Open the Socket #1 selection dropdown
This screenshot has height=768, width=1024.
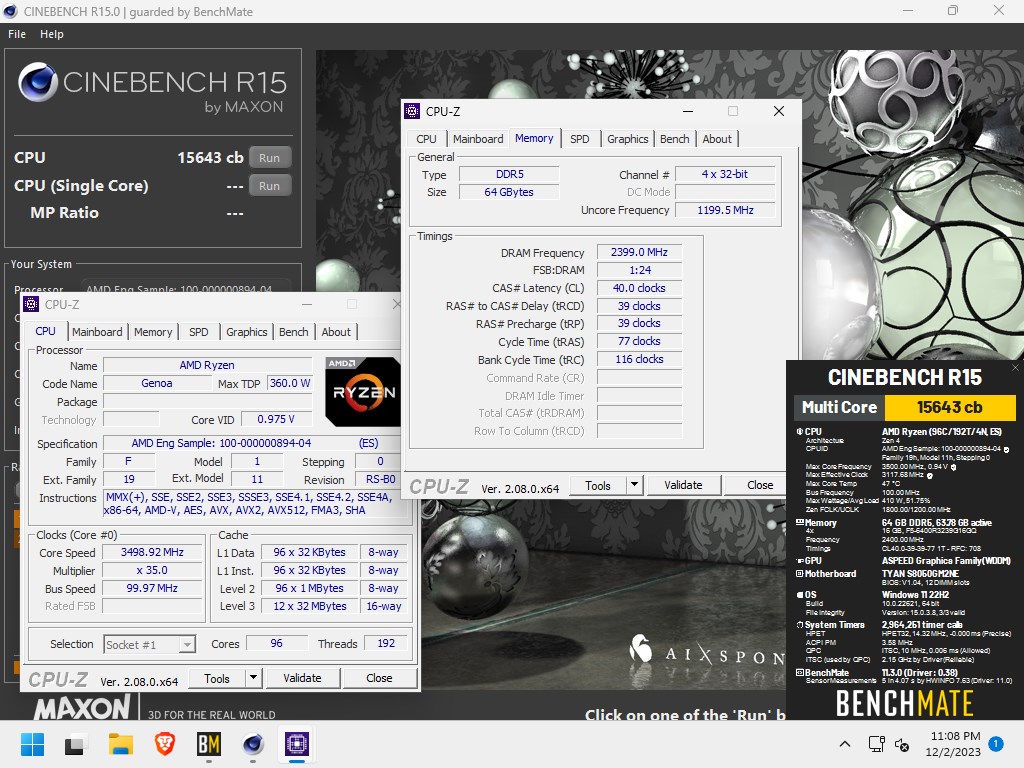150,645
